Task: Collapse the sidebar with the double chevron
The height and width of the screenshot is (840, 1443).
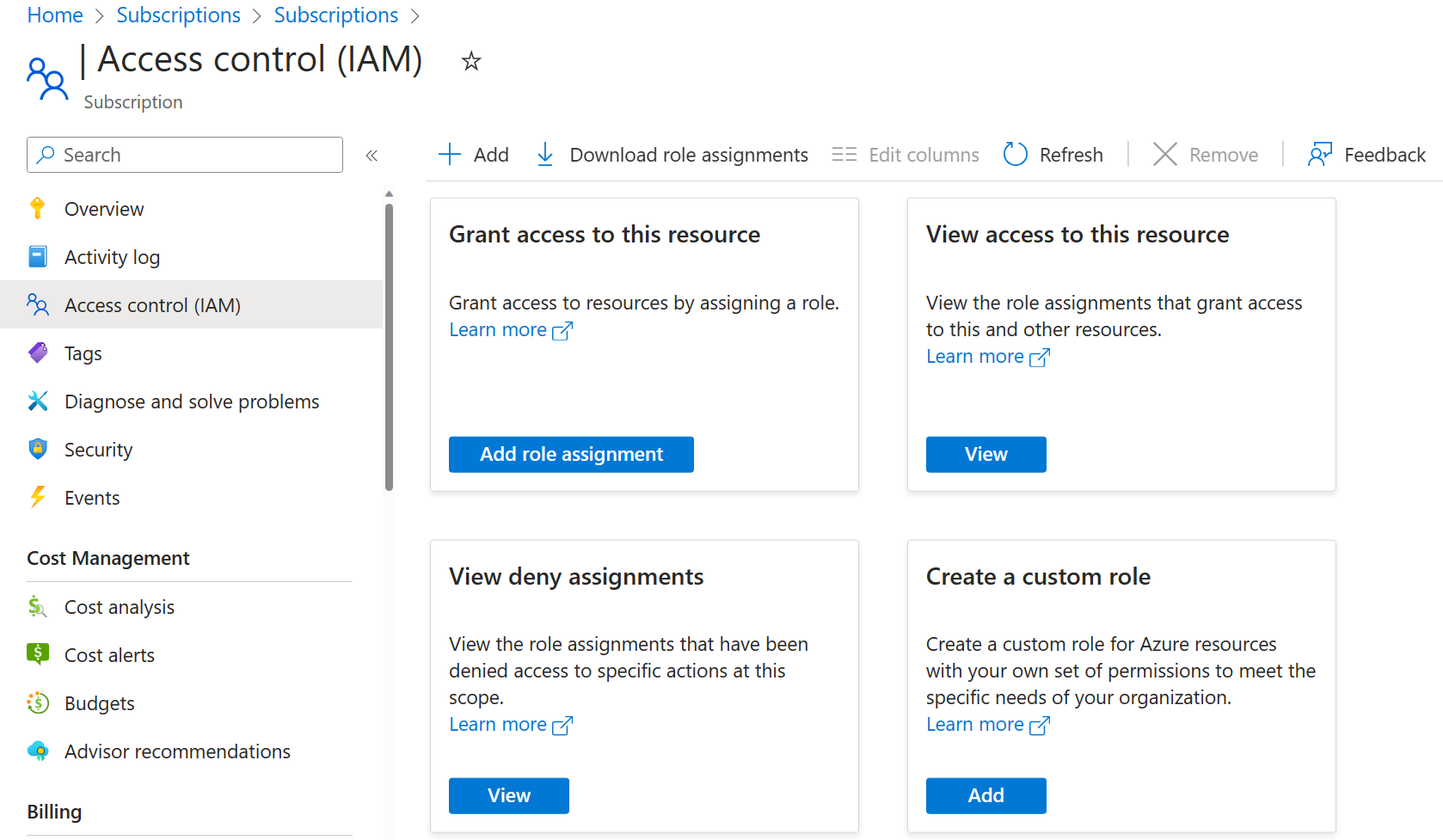Action: (371, 156)
